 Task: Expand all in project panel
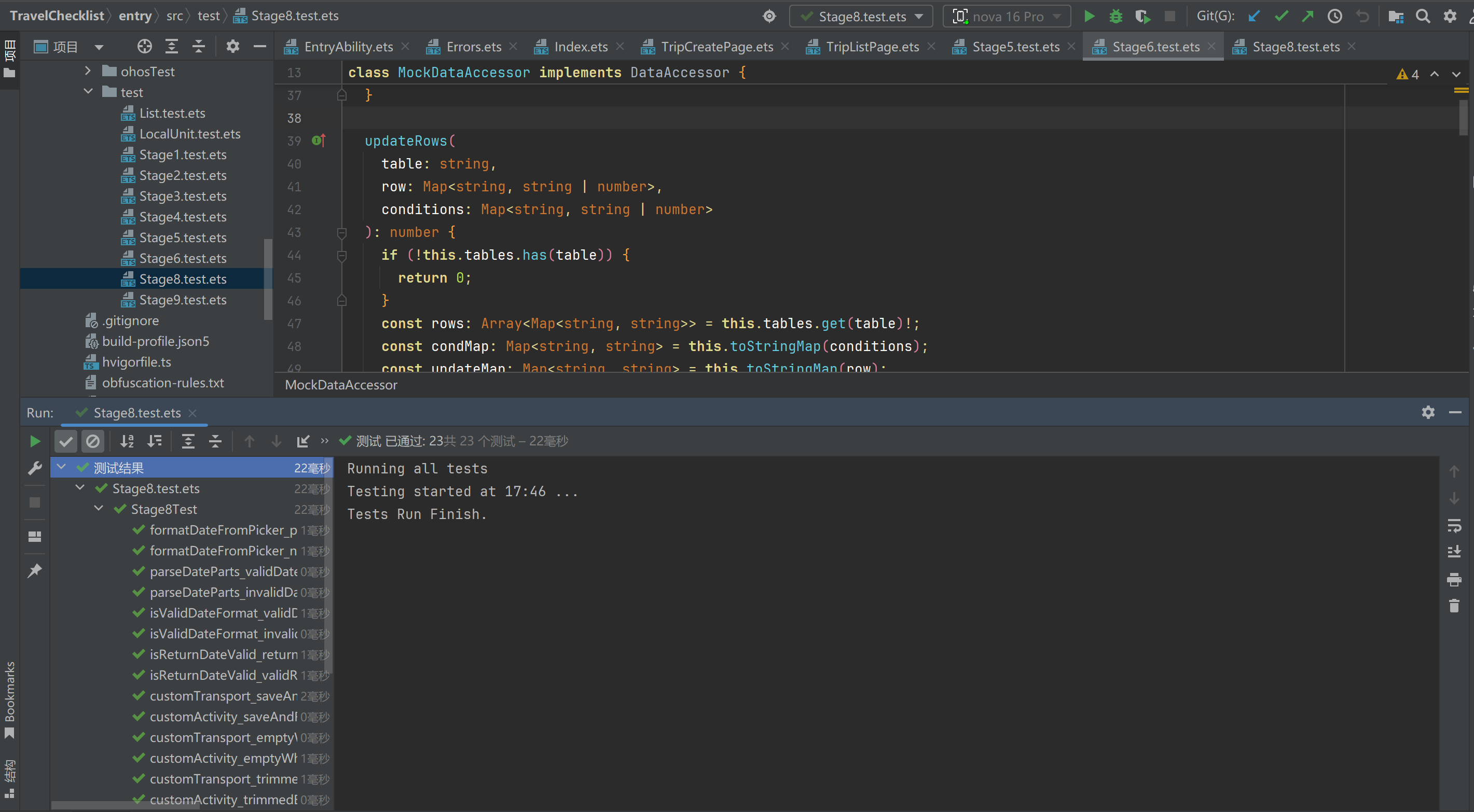(172, 46)
